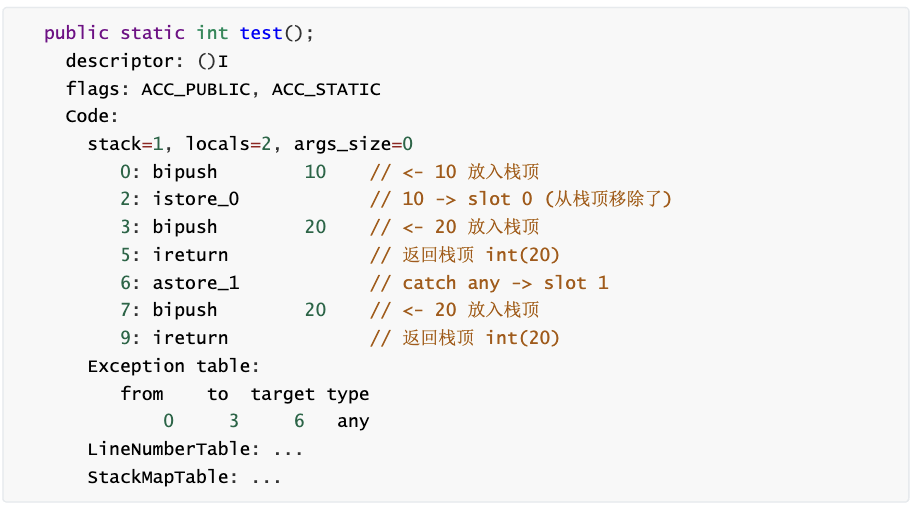Click the target column header
This screenshot has width=918, height=506.
point(283,394)
